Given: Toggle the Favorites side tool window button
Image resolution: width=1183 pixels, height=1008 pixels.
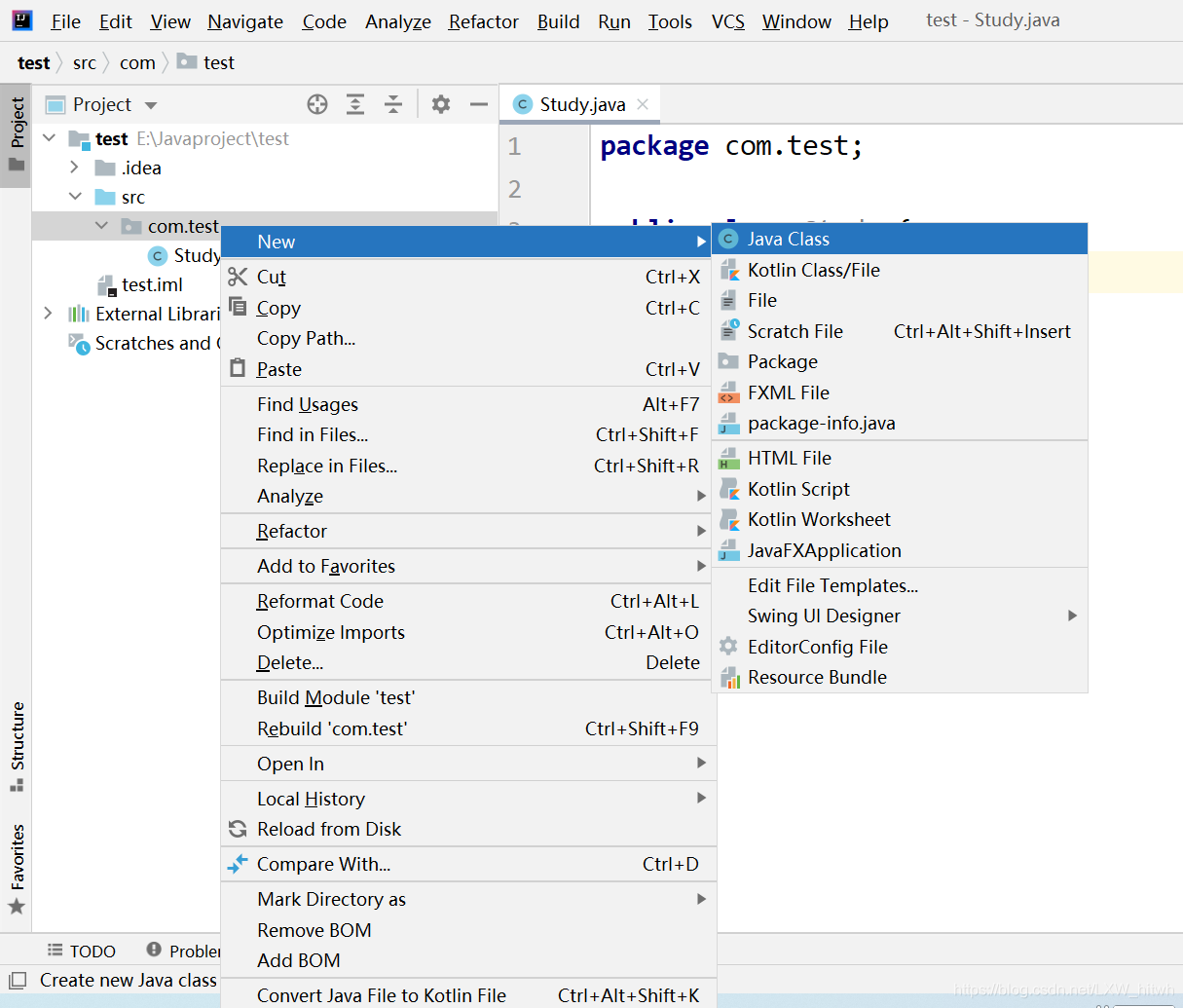Looking at the screenshot, I should (x=17, y=869).
